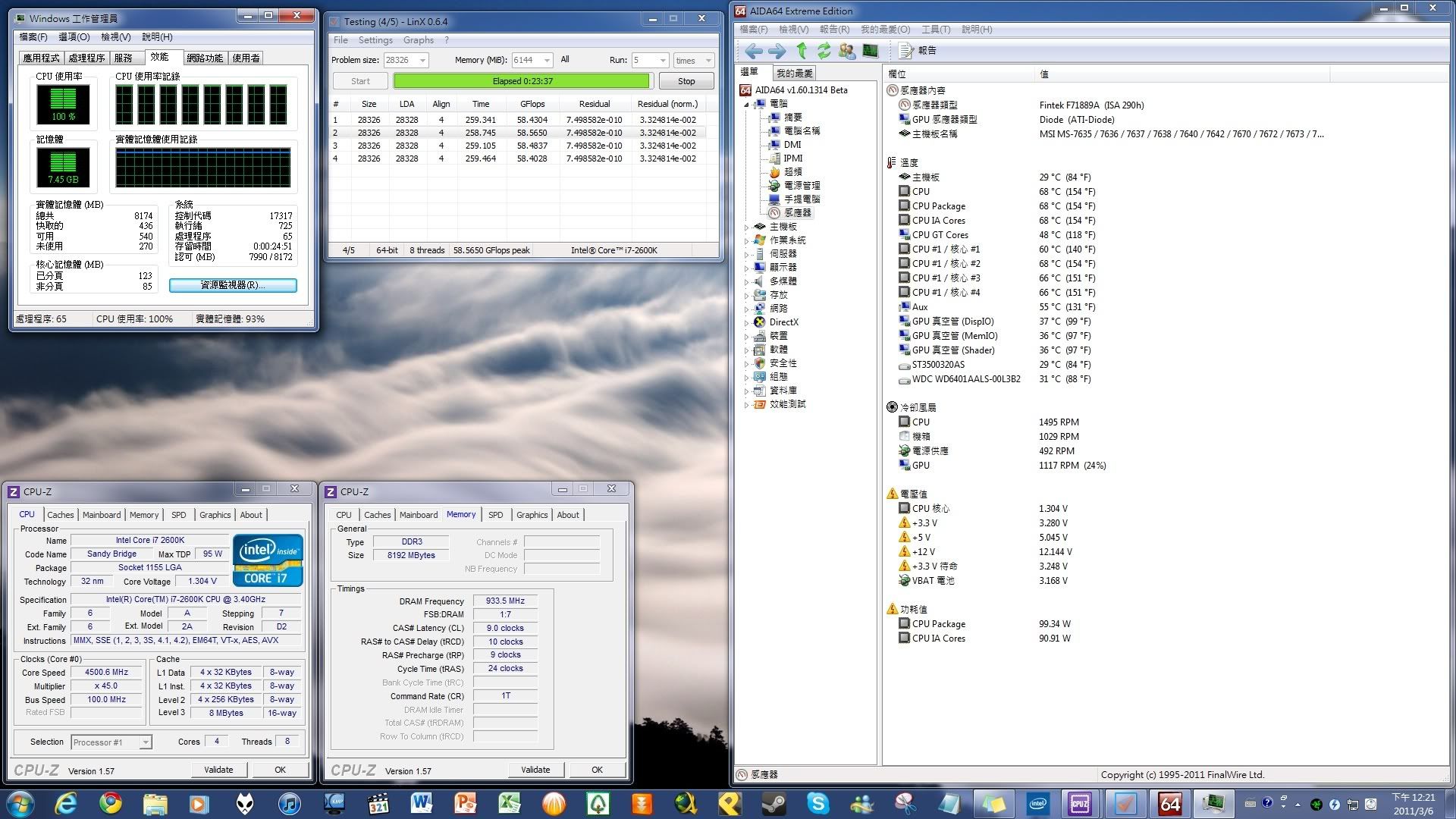Open Microsoft Word from the taskbar
Viewport: 1456px width, 819px height.
coord(421,803)
